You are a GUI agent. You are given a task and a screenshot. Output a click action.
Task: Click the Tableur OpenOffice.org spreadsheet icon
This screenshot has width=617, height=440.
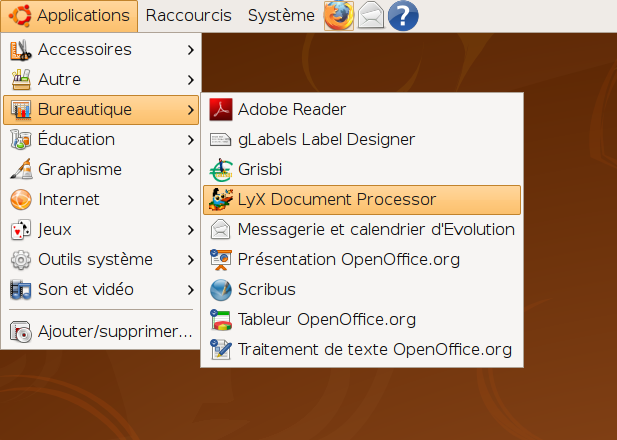pos(221,320)
